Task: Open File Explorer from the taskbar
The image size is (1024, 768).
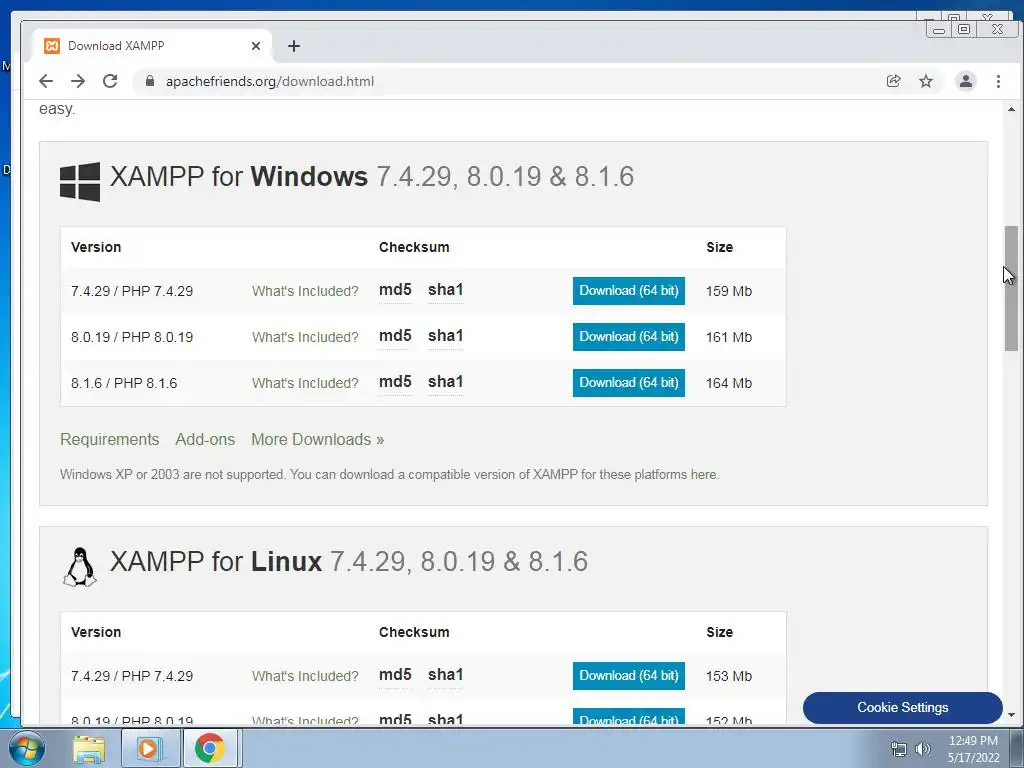Action: coord(89,748)
